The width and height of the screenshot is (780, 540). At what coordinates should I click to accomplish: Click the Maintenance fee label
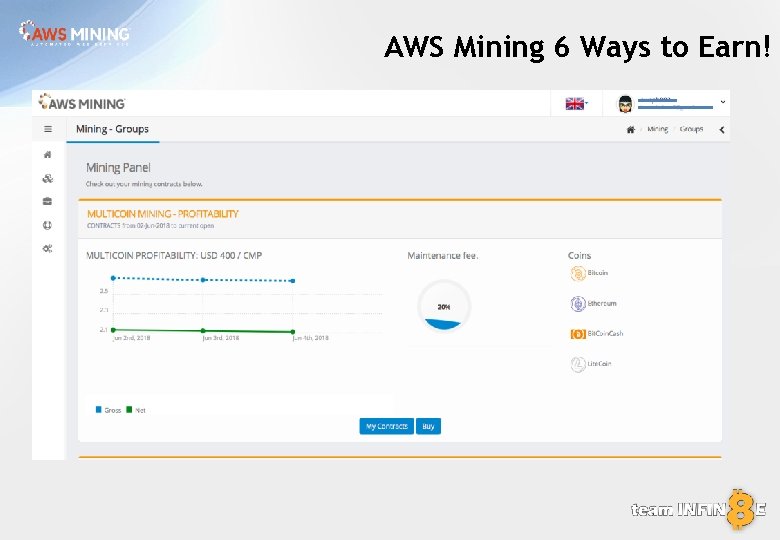click(x=442, y=256)
